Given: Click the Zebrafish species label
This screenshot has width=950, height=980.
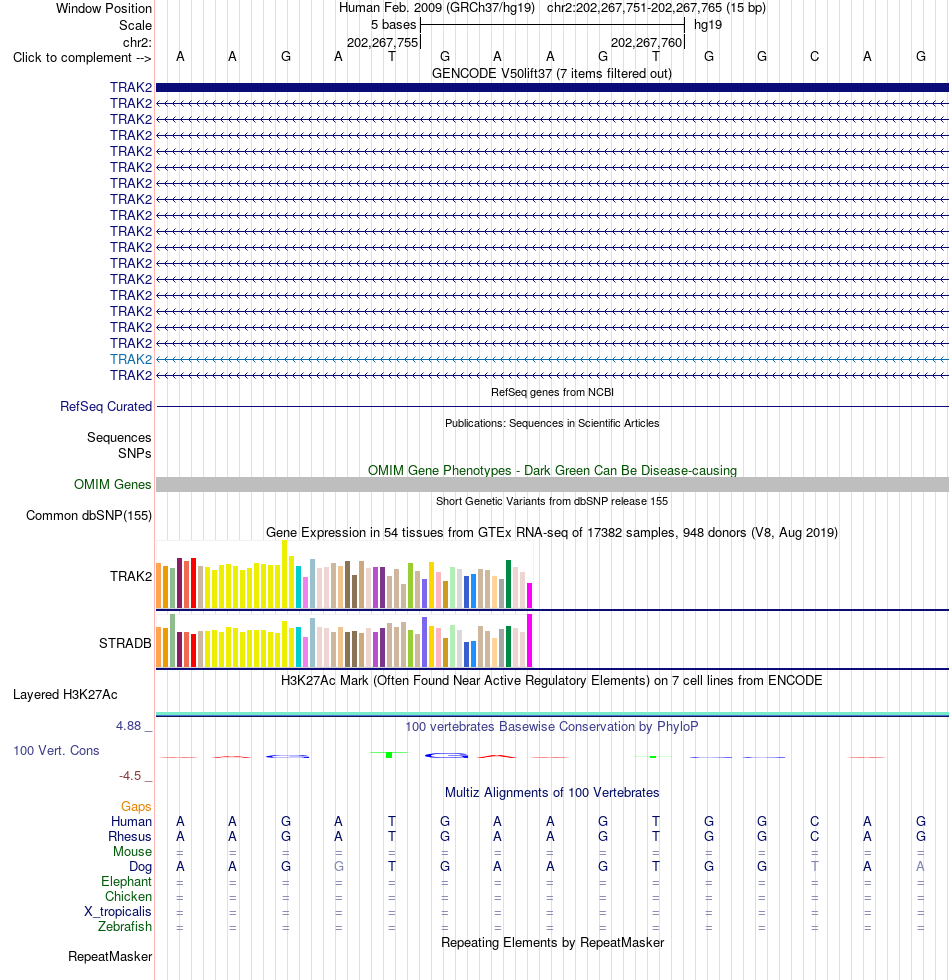Looking at the screenshot, I should pos(124,926).
